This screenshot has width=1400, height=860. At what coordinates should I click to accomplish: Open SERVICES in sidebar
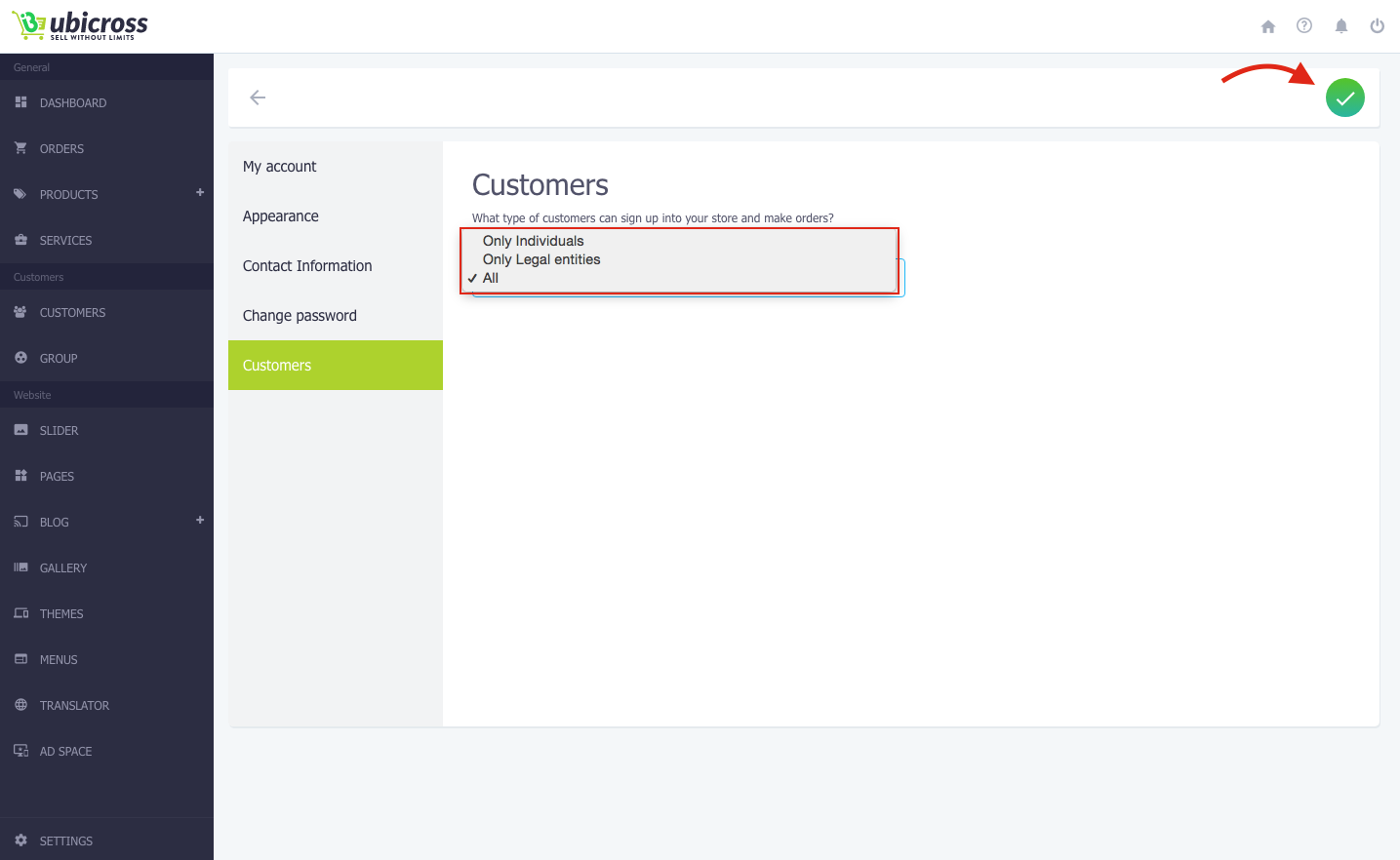(65, 241)
